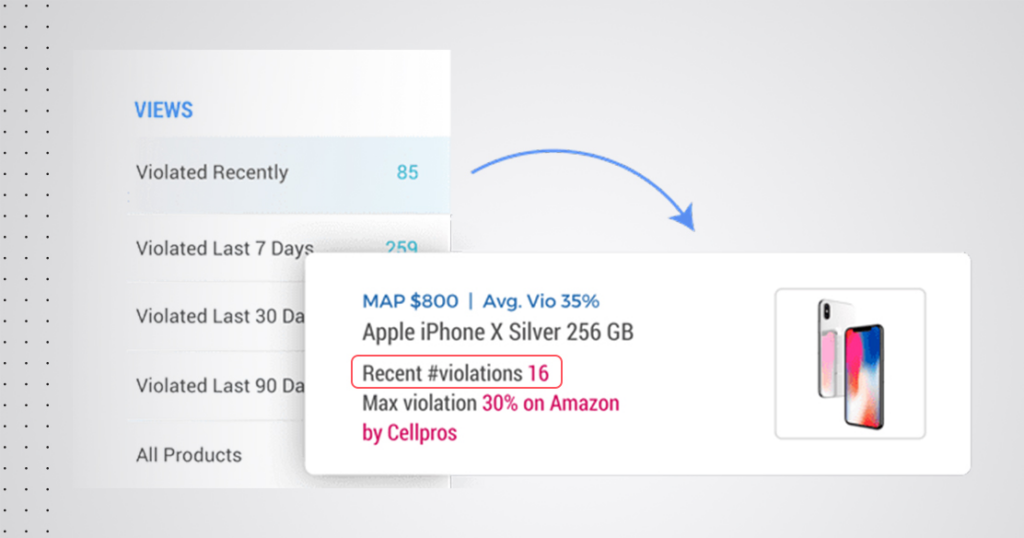This screenshot has height=538, width=1024.
Task: Click the 259 count badge
Action: coord(401,248)
